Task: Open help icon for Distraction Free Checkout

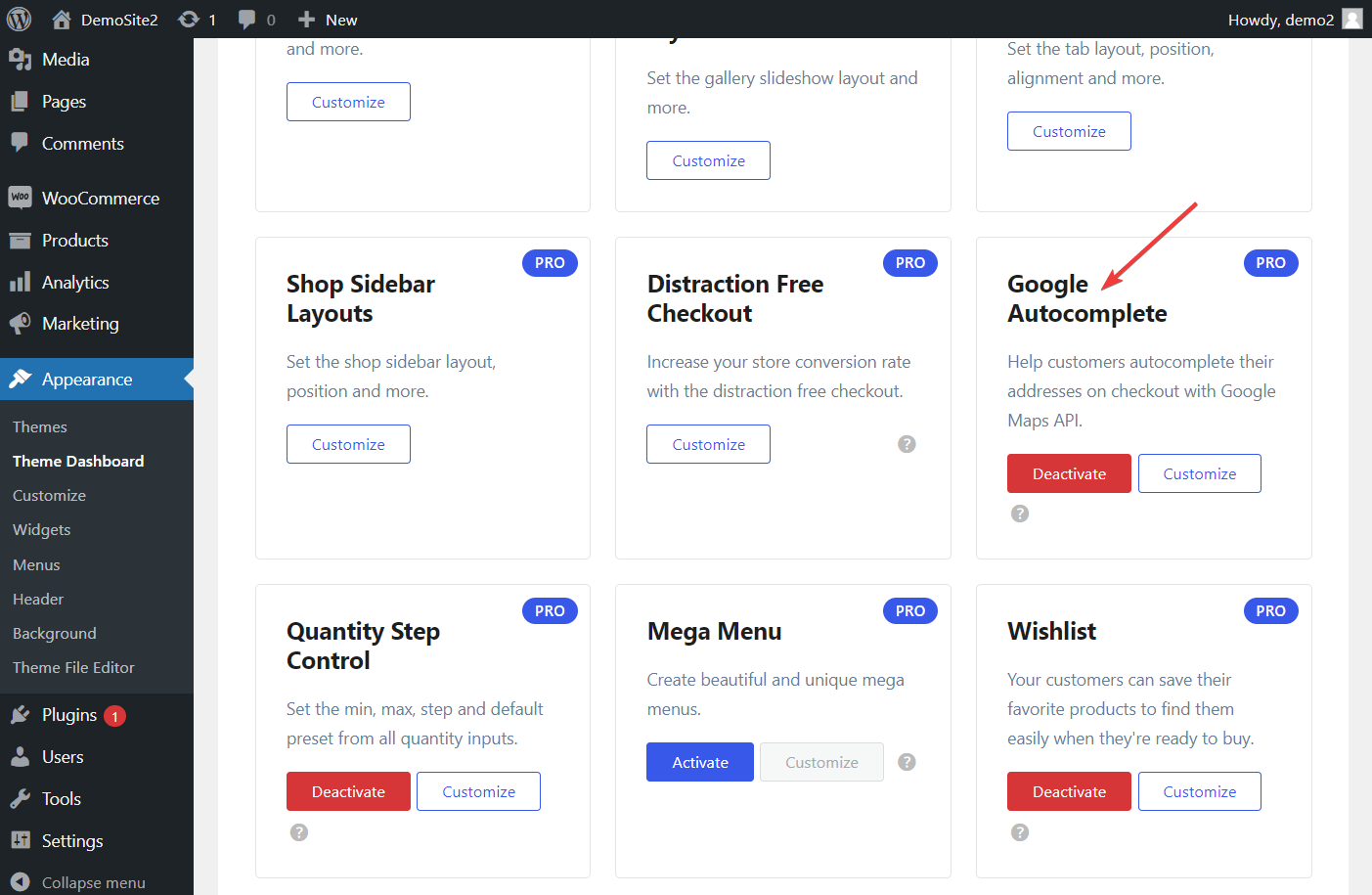Action: 907,444
